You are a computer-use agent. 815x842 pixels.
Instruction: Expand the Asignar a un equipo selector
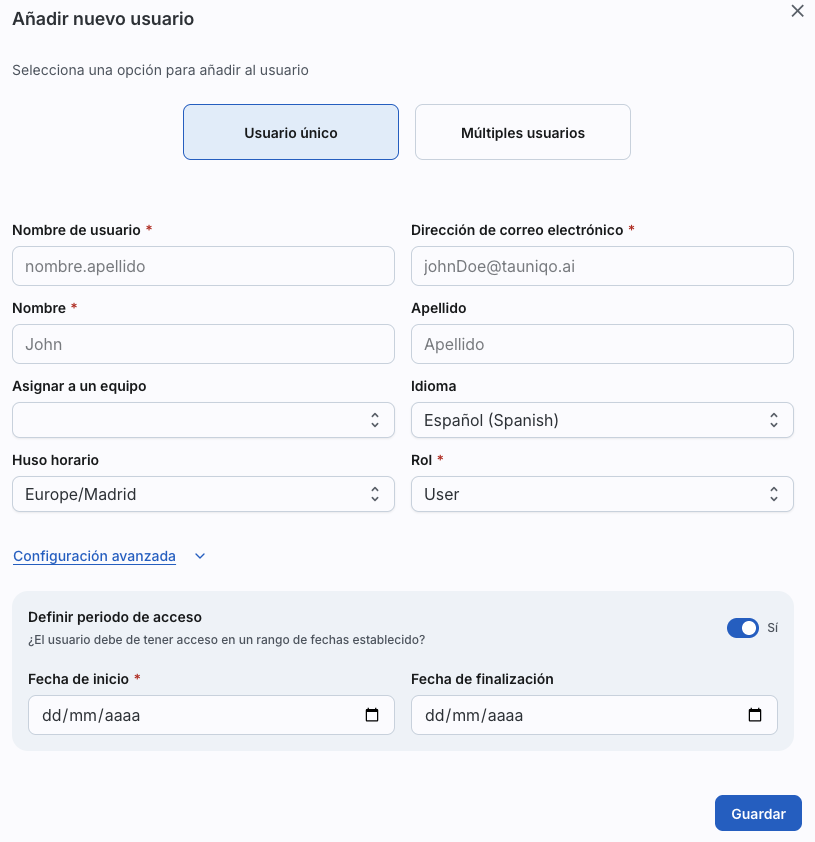[x=190, y=420]
